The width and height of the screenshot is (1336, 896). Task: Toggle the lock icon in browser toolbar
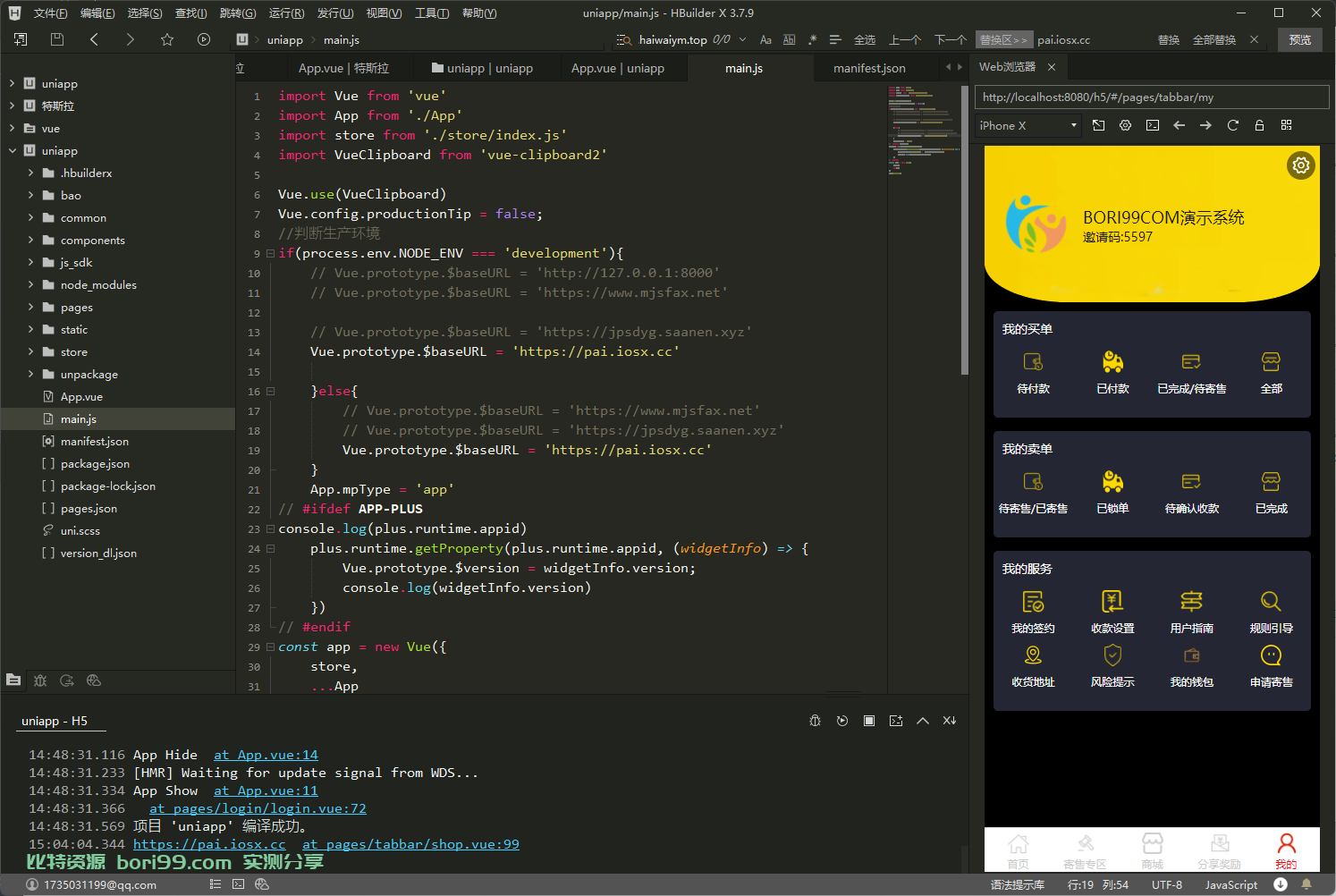(x=1259, y=125)
